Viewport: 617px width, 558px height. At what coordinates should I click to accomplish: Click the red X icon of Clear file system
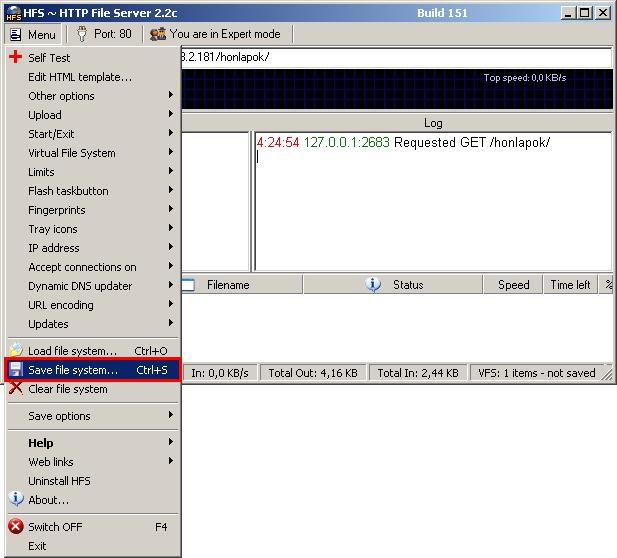pos(16,388)
